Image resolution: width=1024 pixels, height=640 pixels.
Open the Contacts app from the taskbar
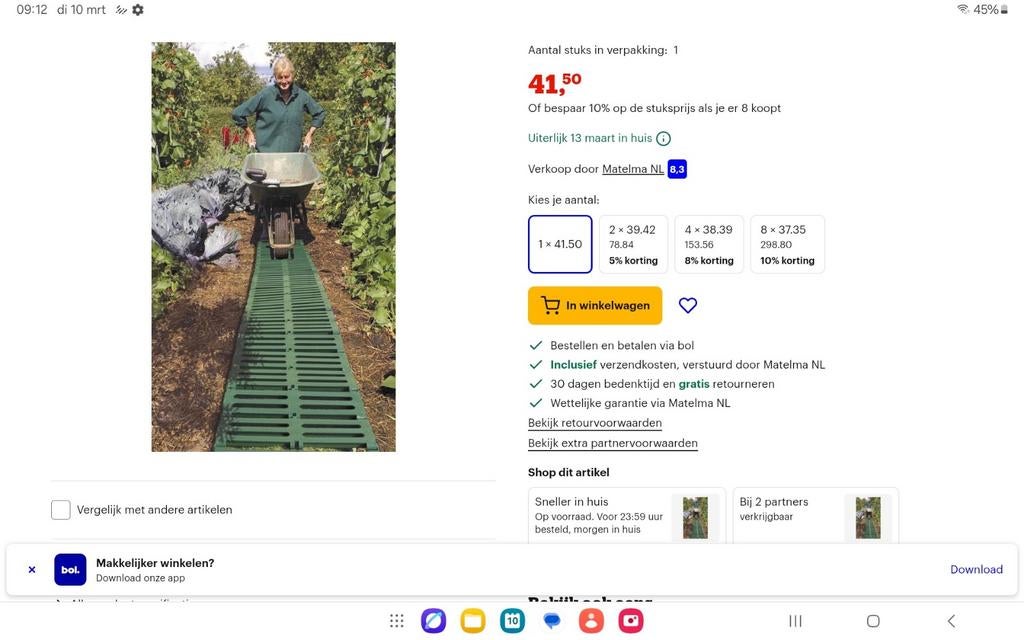(x=591, y=620)
